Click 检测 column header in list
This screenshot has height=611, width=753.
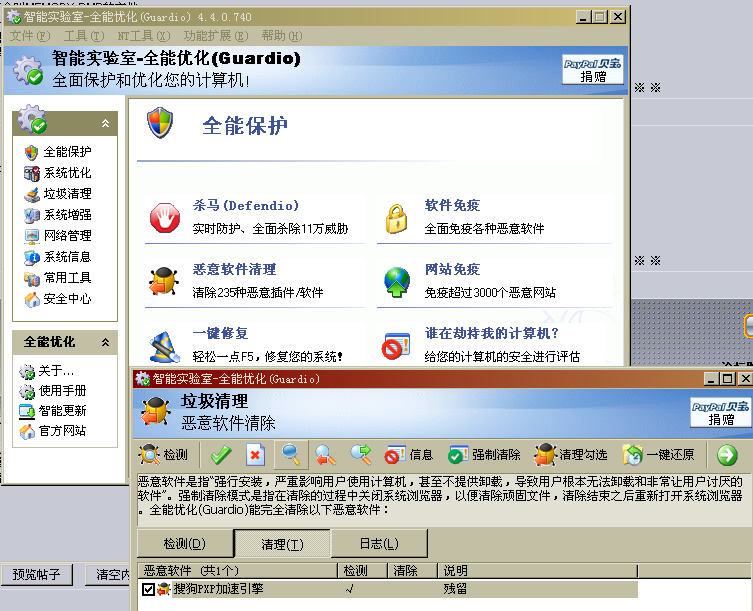(x=363, y=571)
